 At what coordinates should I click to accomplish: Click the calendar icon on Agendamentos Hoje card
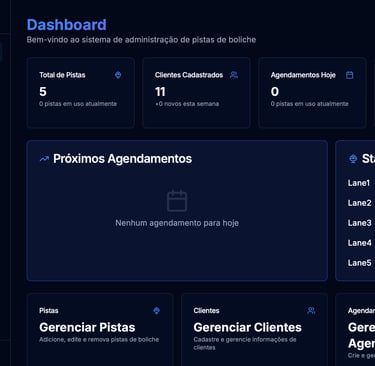(x=349, y=75)
